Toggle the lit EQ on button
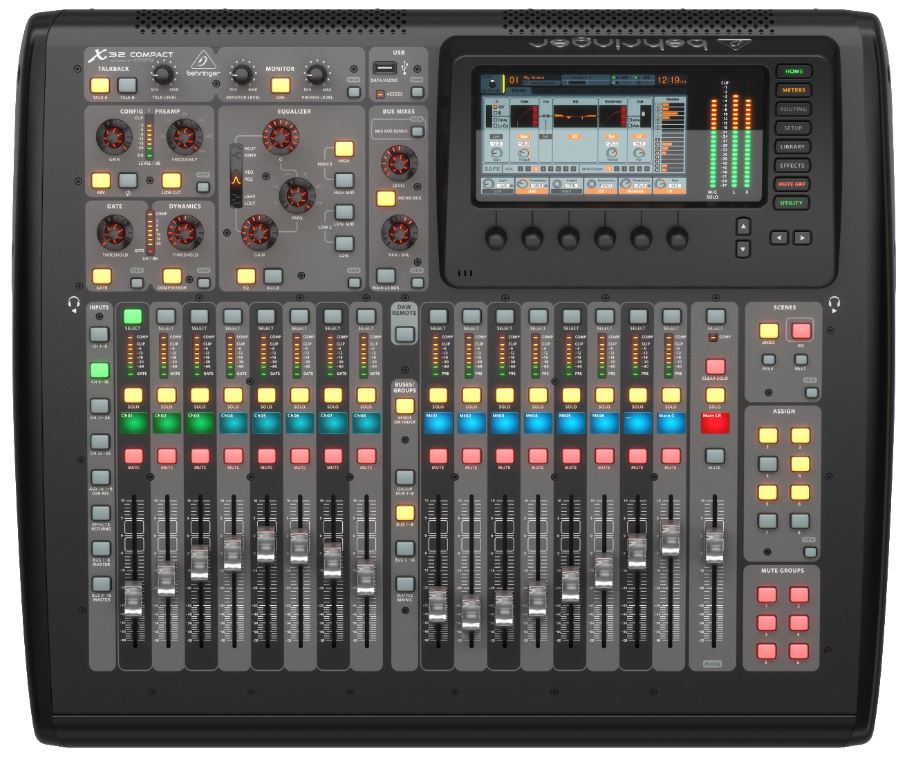The image size is (911, 760). click(x=246, y=275)
